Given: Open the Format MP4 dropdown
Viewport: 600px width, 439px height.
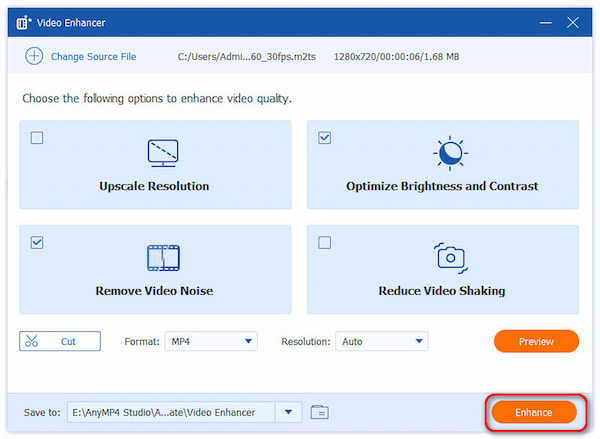Looking at the screenshot, I should [211, 342].
